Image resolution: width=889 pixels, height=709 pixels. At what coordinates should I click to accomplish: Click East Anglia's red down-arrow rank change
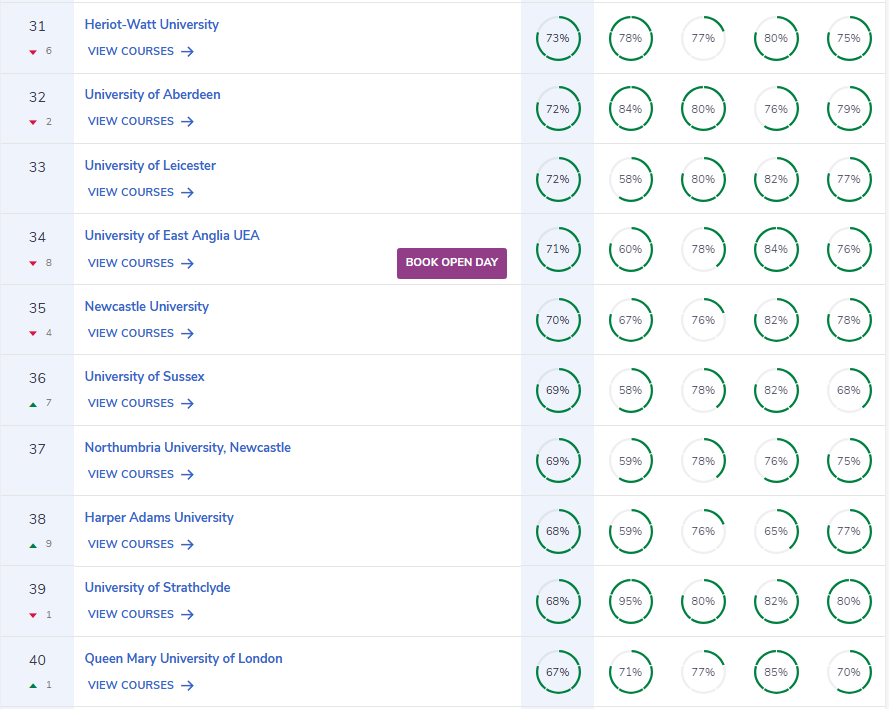[x=33, y=263]
